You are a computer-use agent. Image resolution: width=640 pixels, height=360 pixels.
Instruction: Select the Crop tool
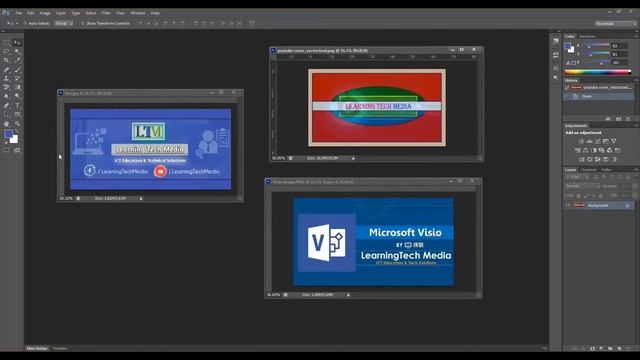coord(7,60)
